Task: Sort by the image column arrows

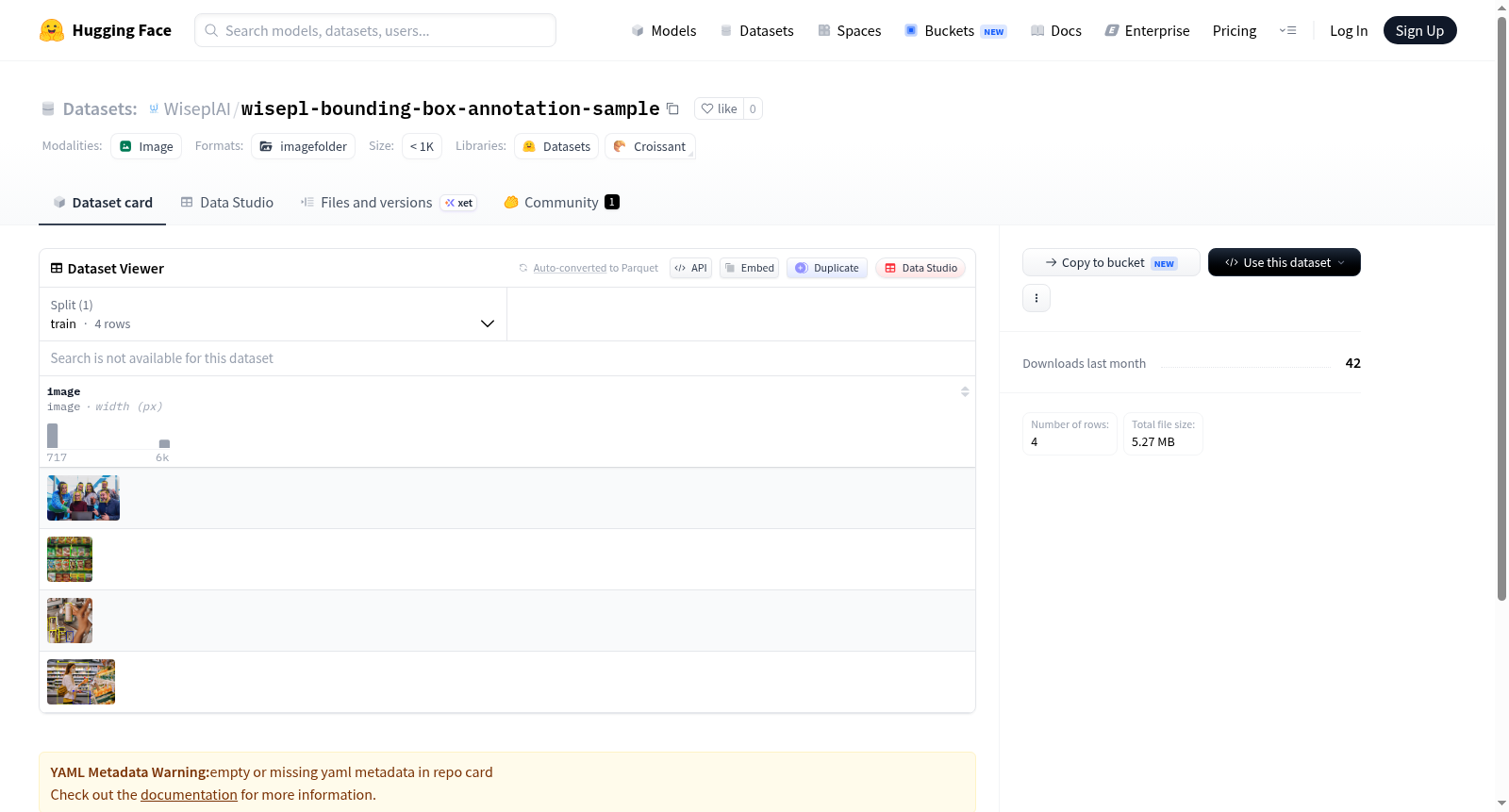Action: click(965, 391)
